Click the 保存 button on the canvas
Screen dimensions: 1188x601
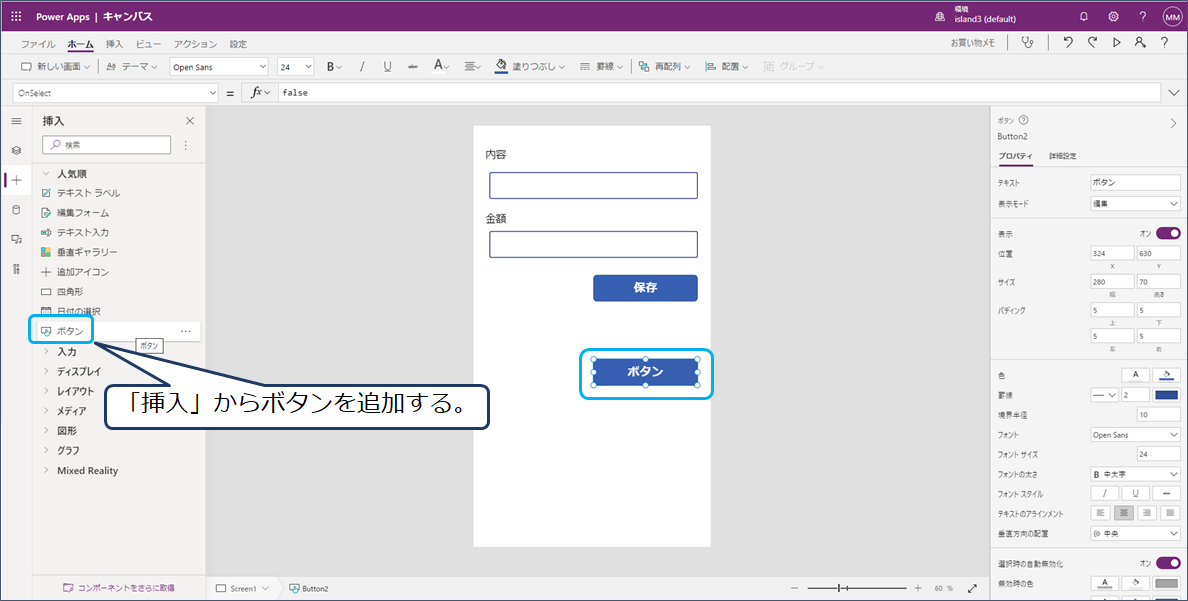click(645, 288)
